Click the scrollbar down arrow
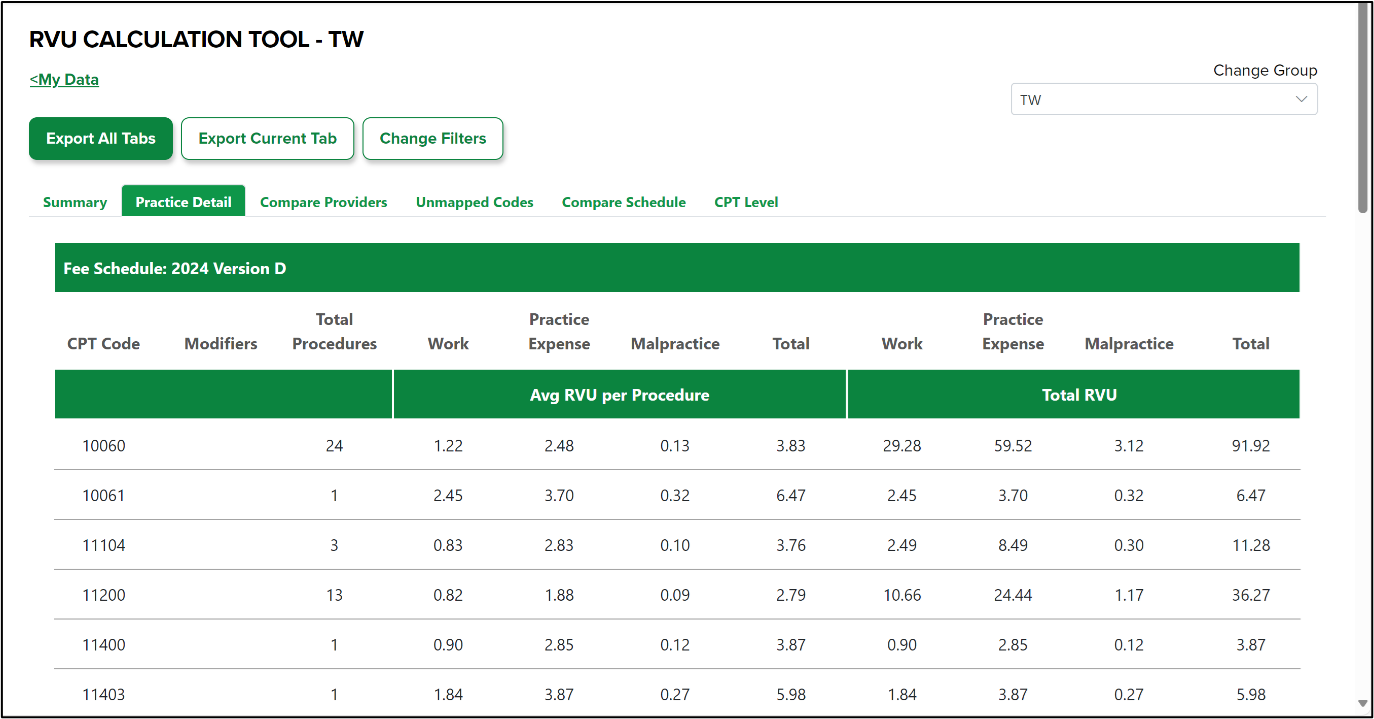1374x719 pixels. (1363, 703)
